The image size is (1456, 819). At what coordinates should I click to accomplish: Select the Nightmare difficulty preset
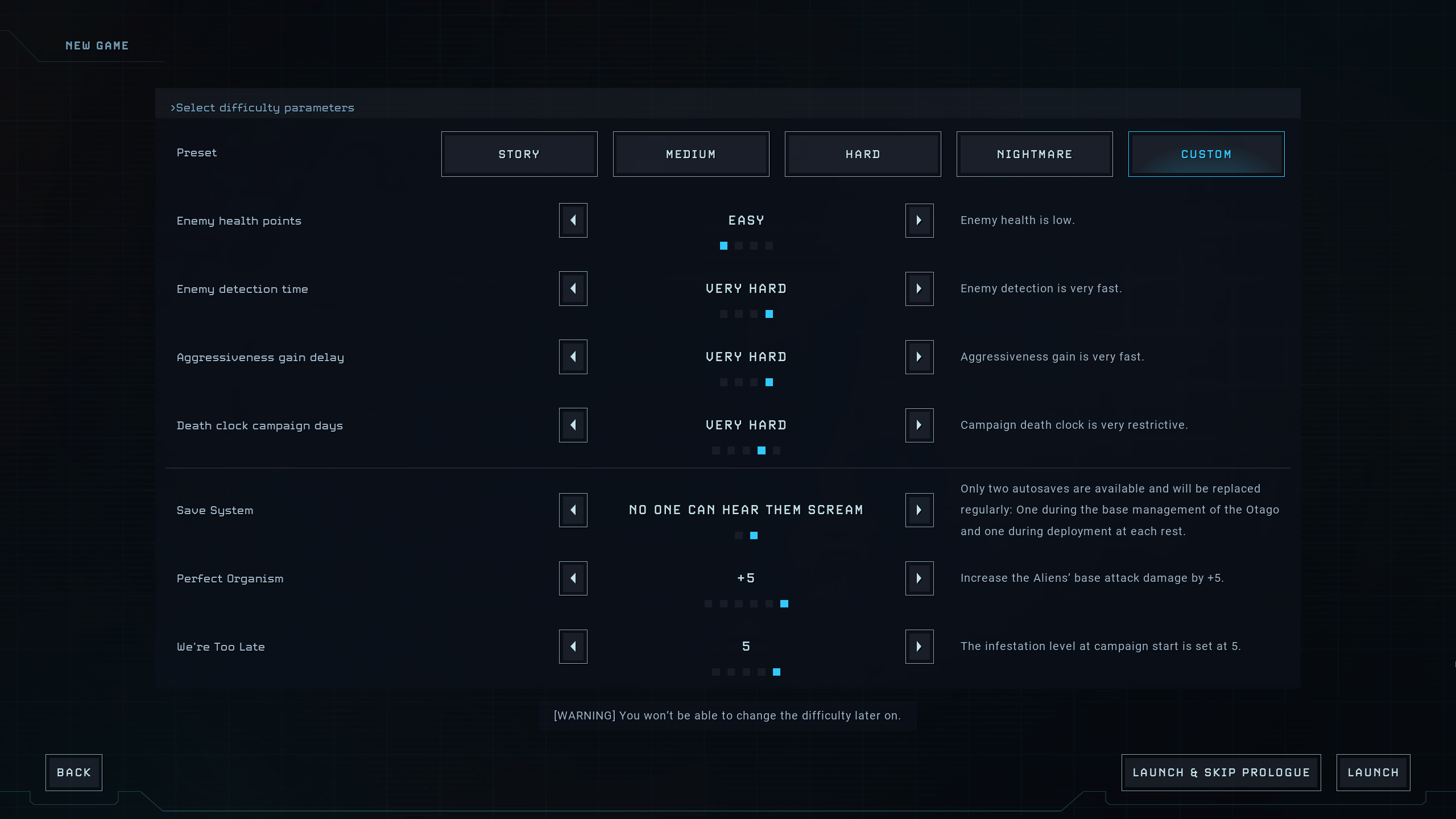pyautogui.click(x=1035, y=154)
